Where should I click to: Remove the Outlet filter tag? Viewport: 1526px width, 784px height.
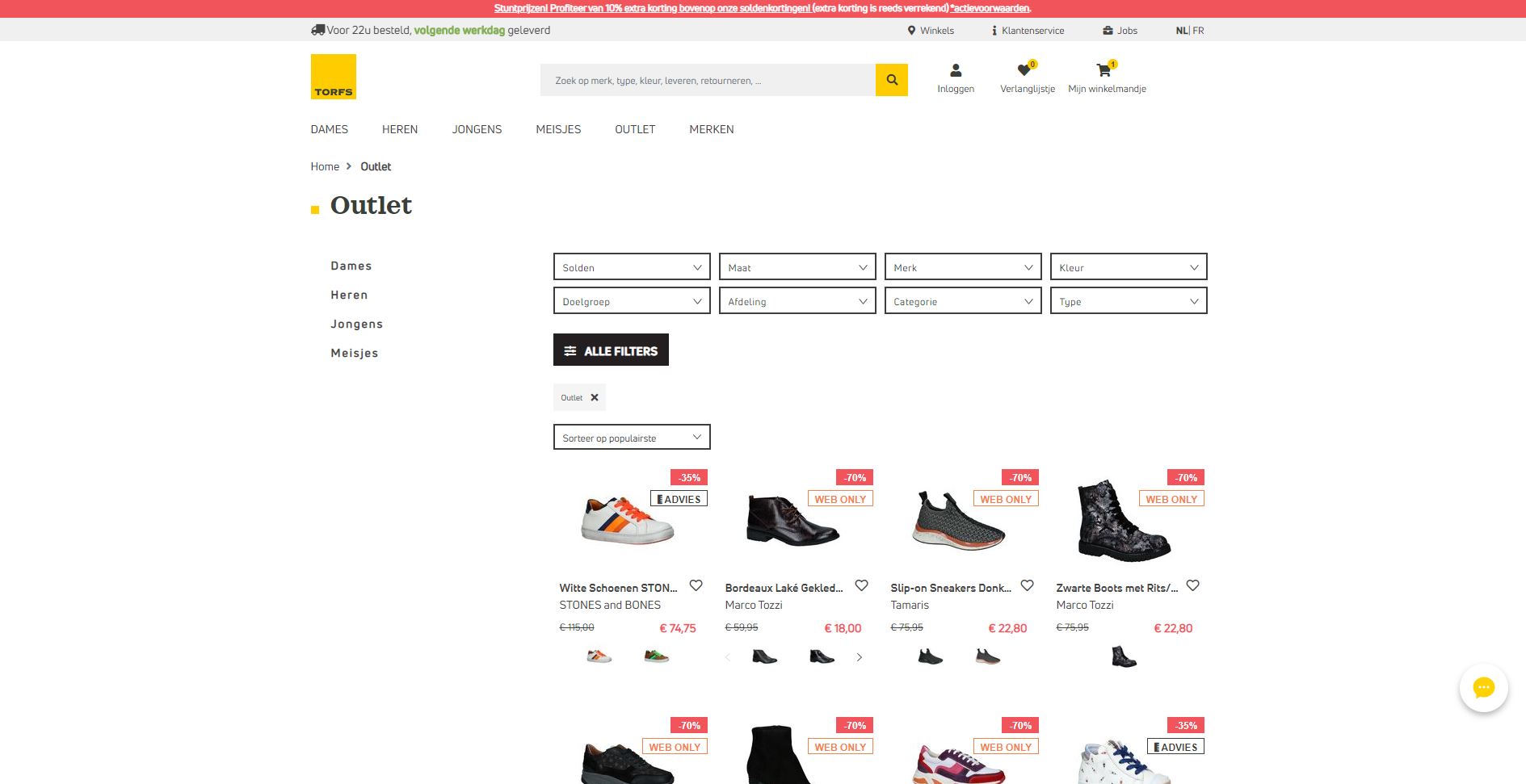pyautogui.click(x=595, y=397)
